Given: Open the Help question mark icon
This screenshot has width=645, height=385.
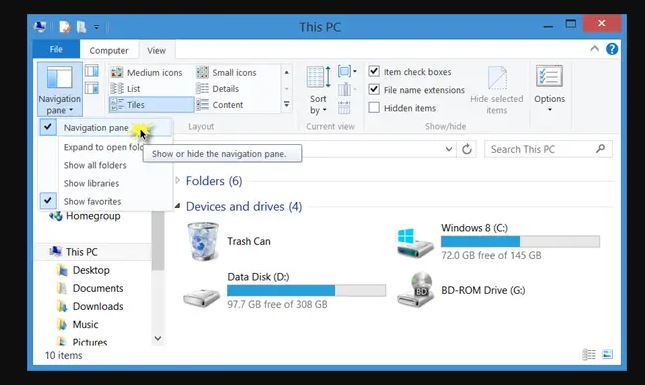Looking at the screenshot, I should tap(612, 49).
